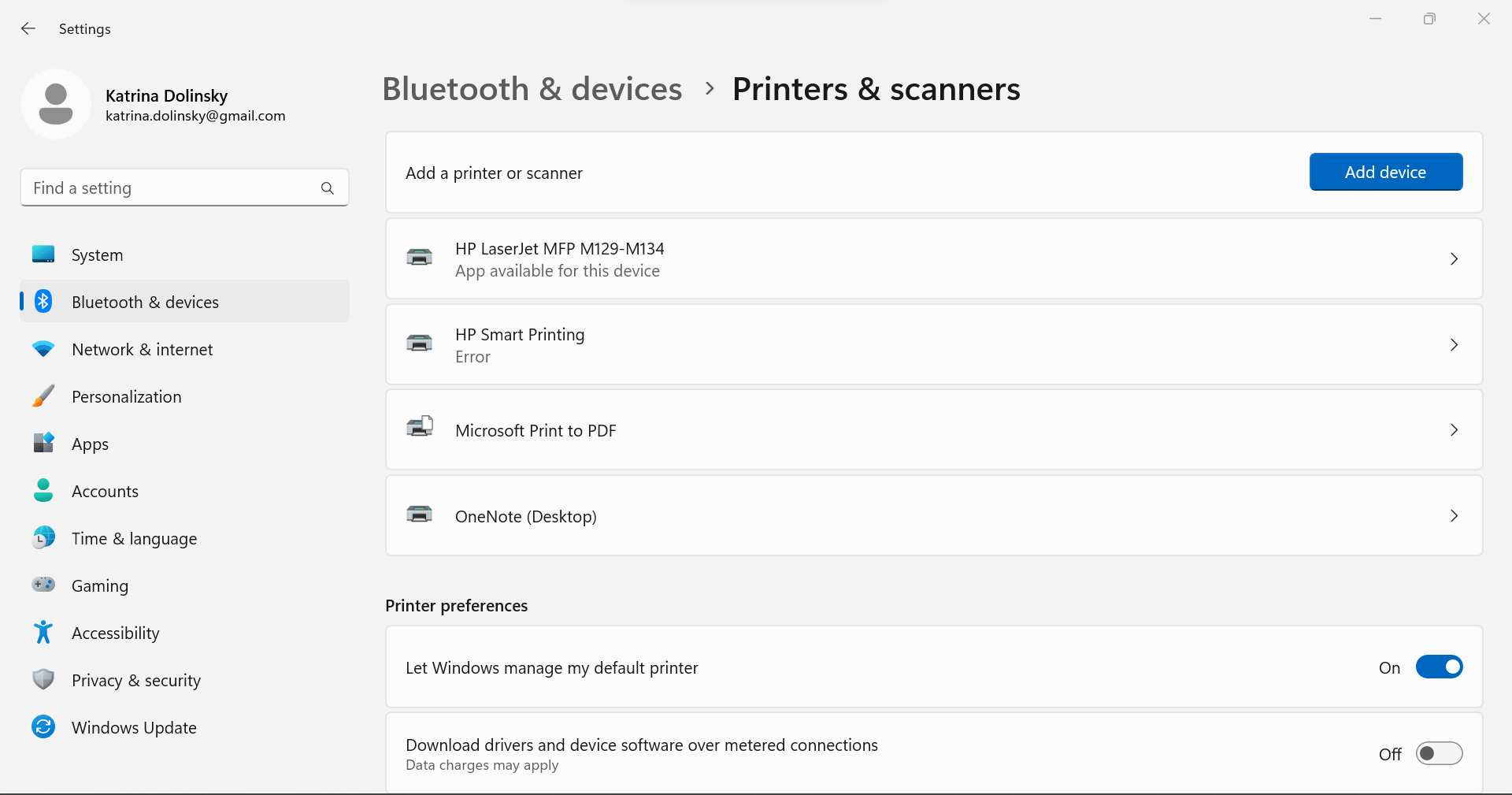Click the back arrow icon
Viewport: 1512px width, 795px height.
(x=28, y=29)
